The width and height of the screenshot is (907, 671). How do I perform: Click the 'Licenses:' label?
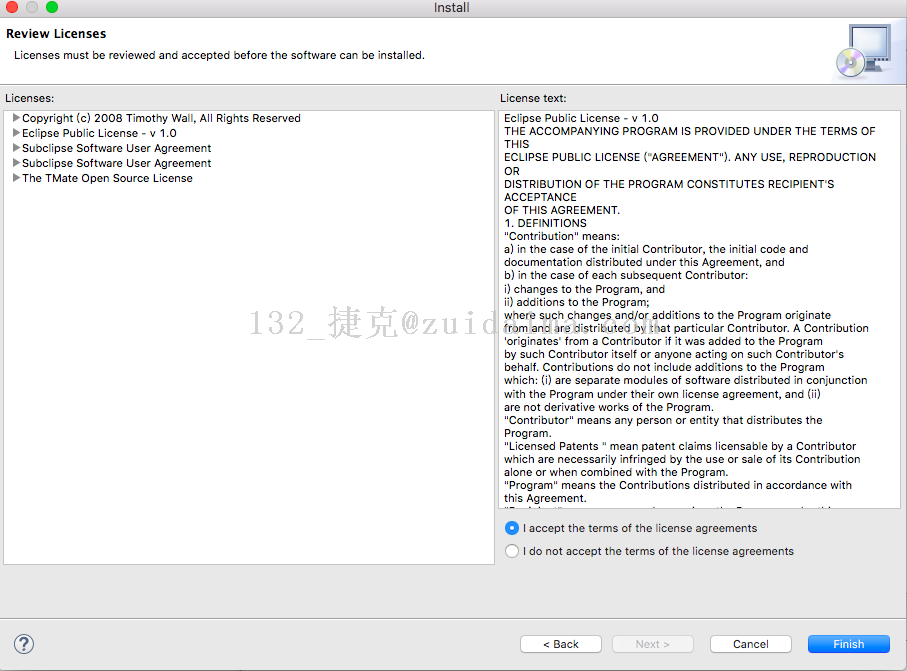click(x=30, y=98)
